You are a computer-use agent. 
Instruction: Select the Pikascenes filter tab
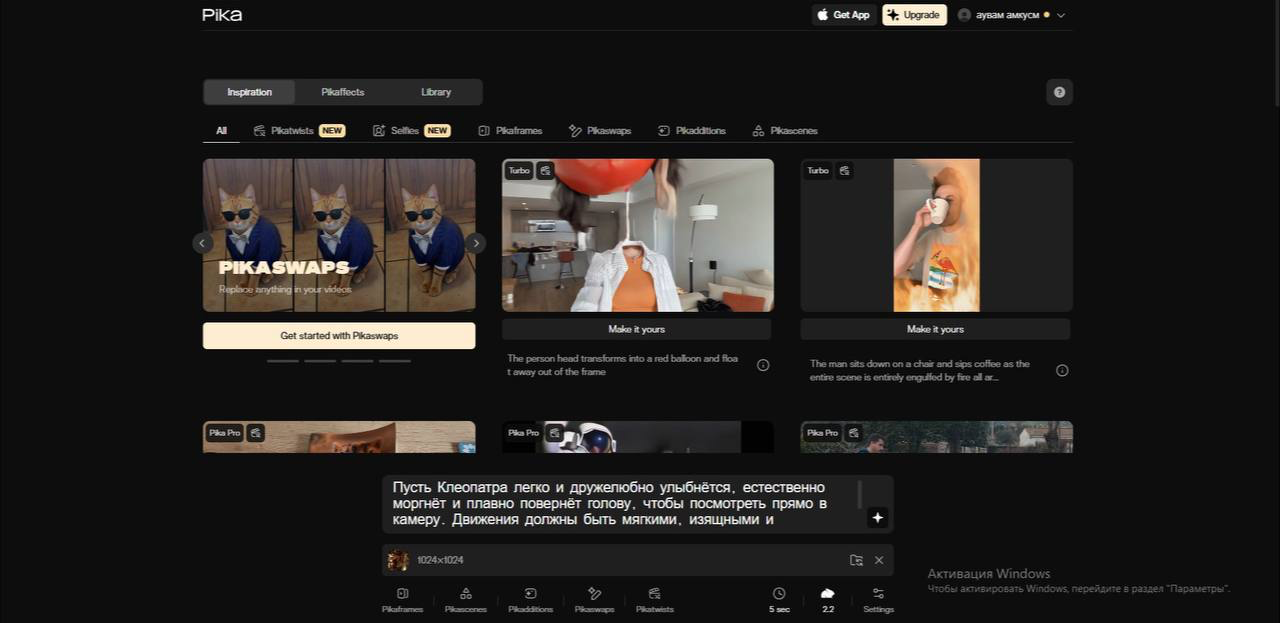(785, 131)
